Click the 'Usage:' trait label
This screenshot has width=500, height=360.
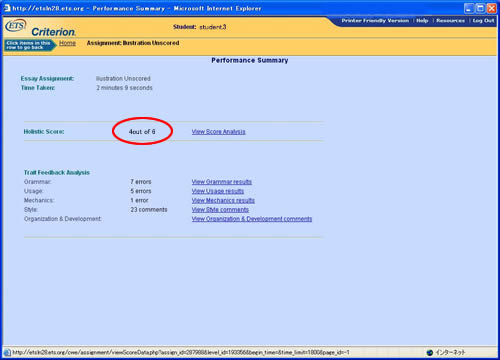34,191
